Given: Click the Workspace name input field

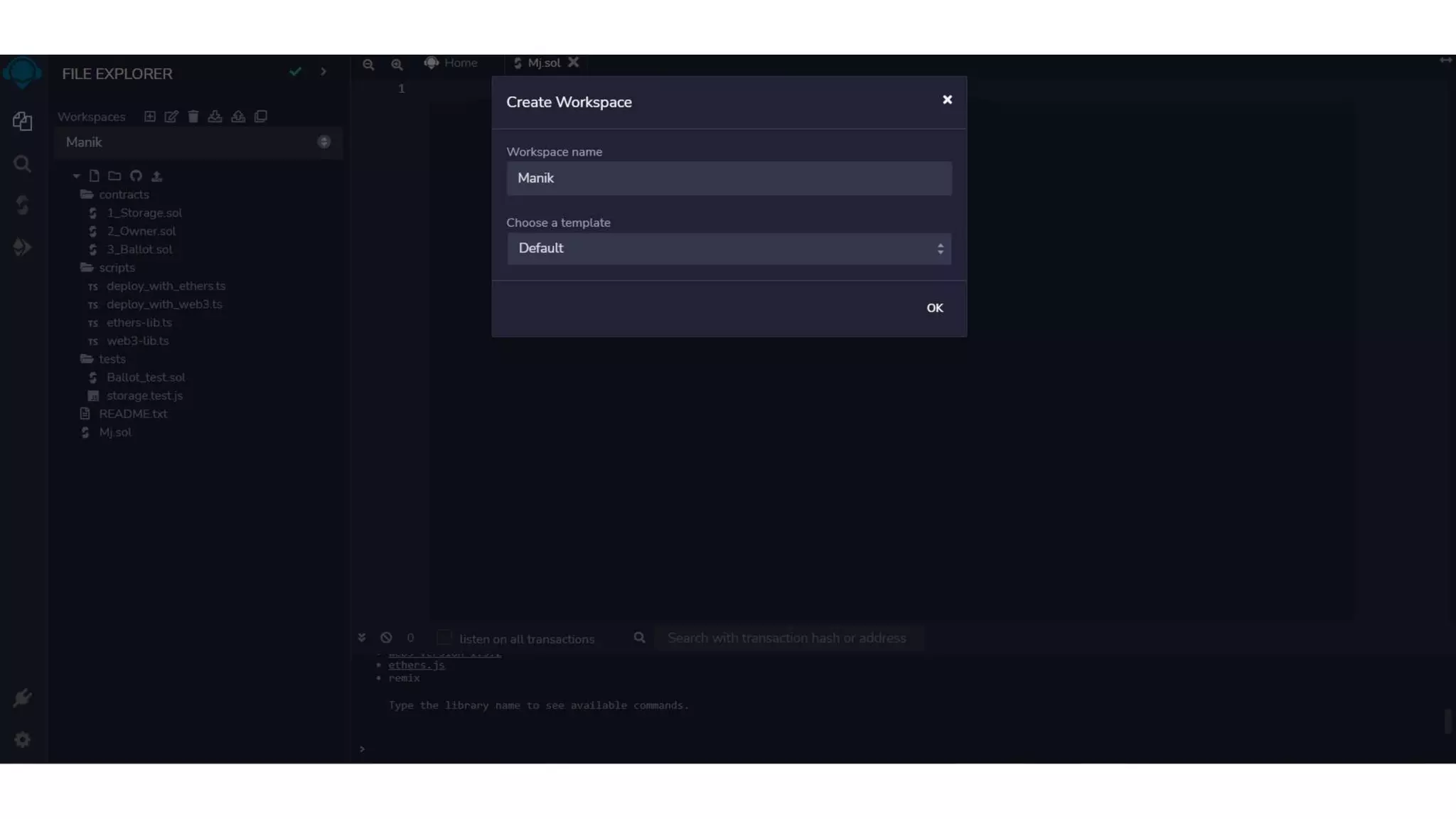Looking at the screenshot, I should click(729, 178).
